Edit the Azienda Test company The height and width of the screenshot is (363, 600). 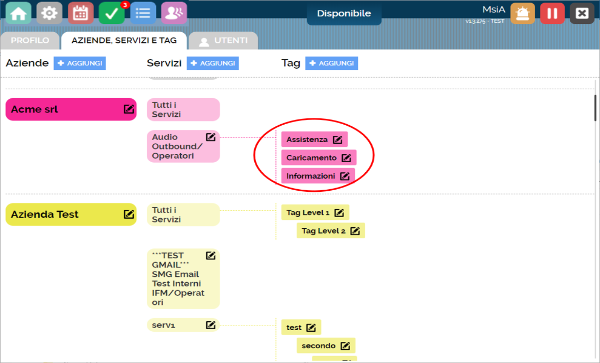(129, 214)
